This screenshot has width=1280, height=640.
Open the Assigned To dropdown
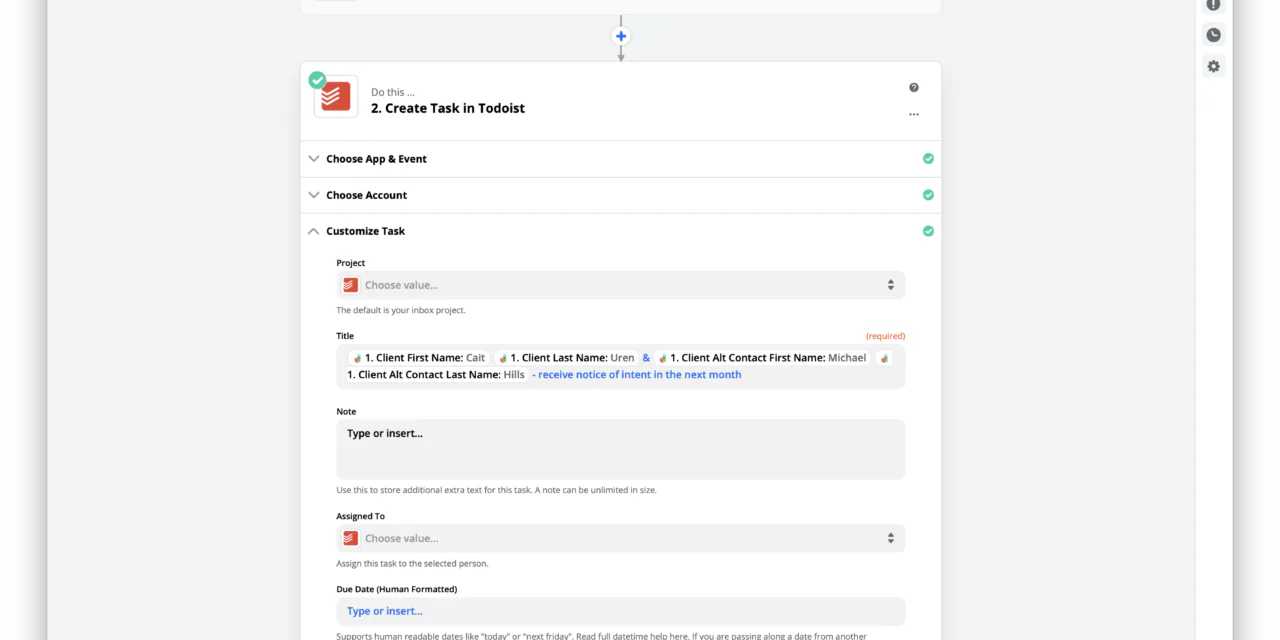(620, 538)
